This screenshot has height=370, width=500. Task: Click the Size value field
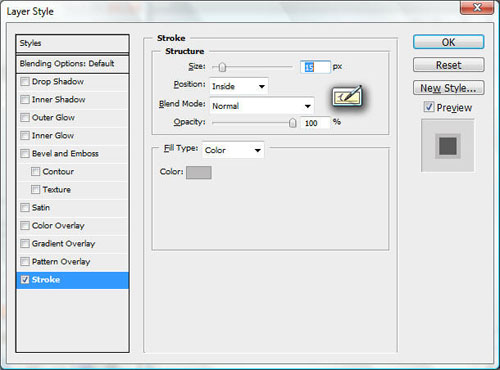click(315, 67)
